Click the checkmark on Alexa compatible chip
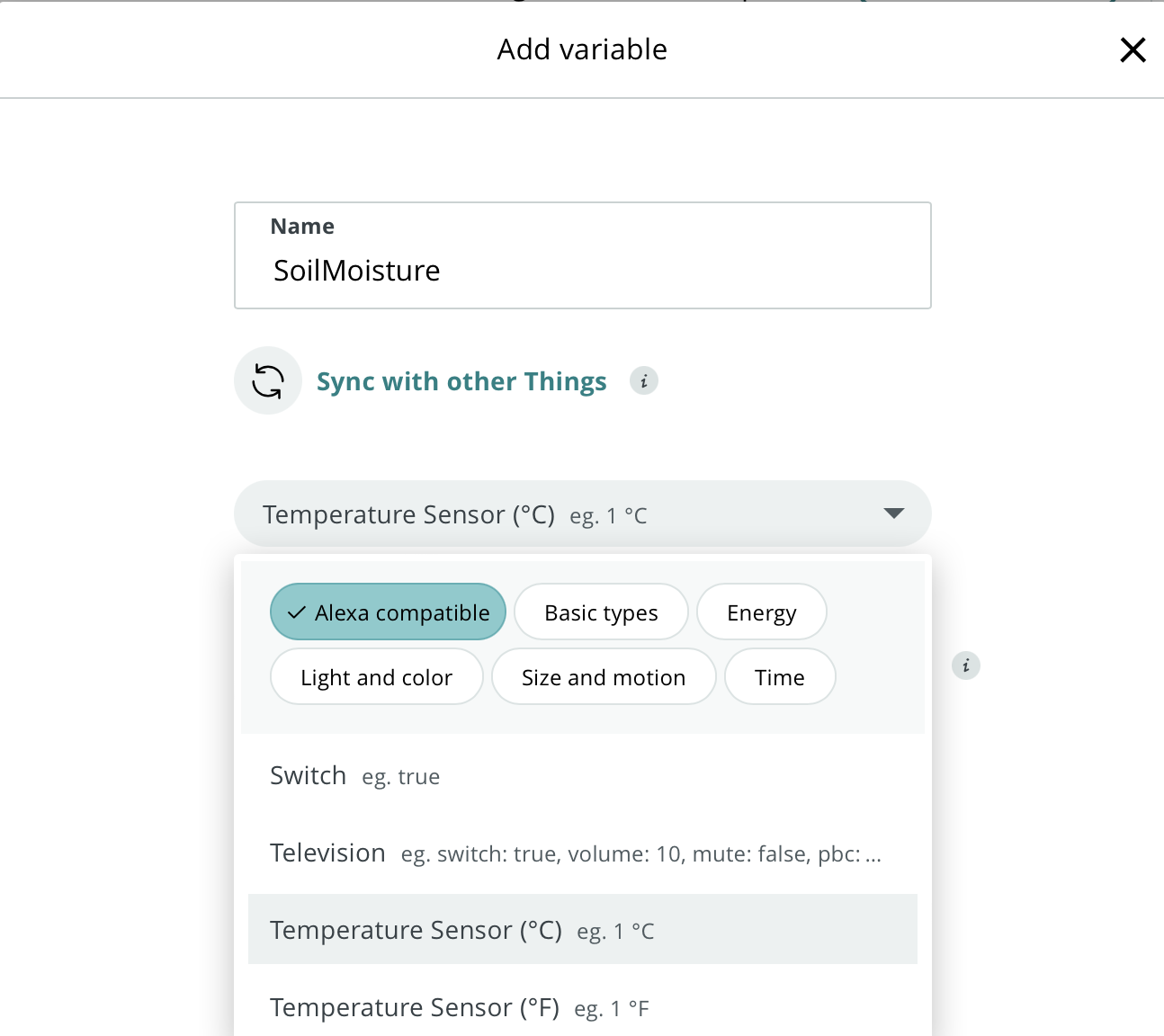Image resolution: width=1164 pixels, height=1036 pixels. tap(296, 612)
